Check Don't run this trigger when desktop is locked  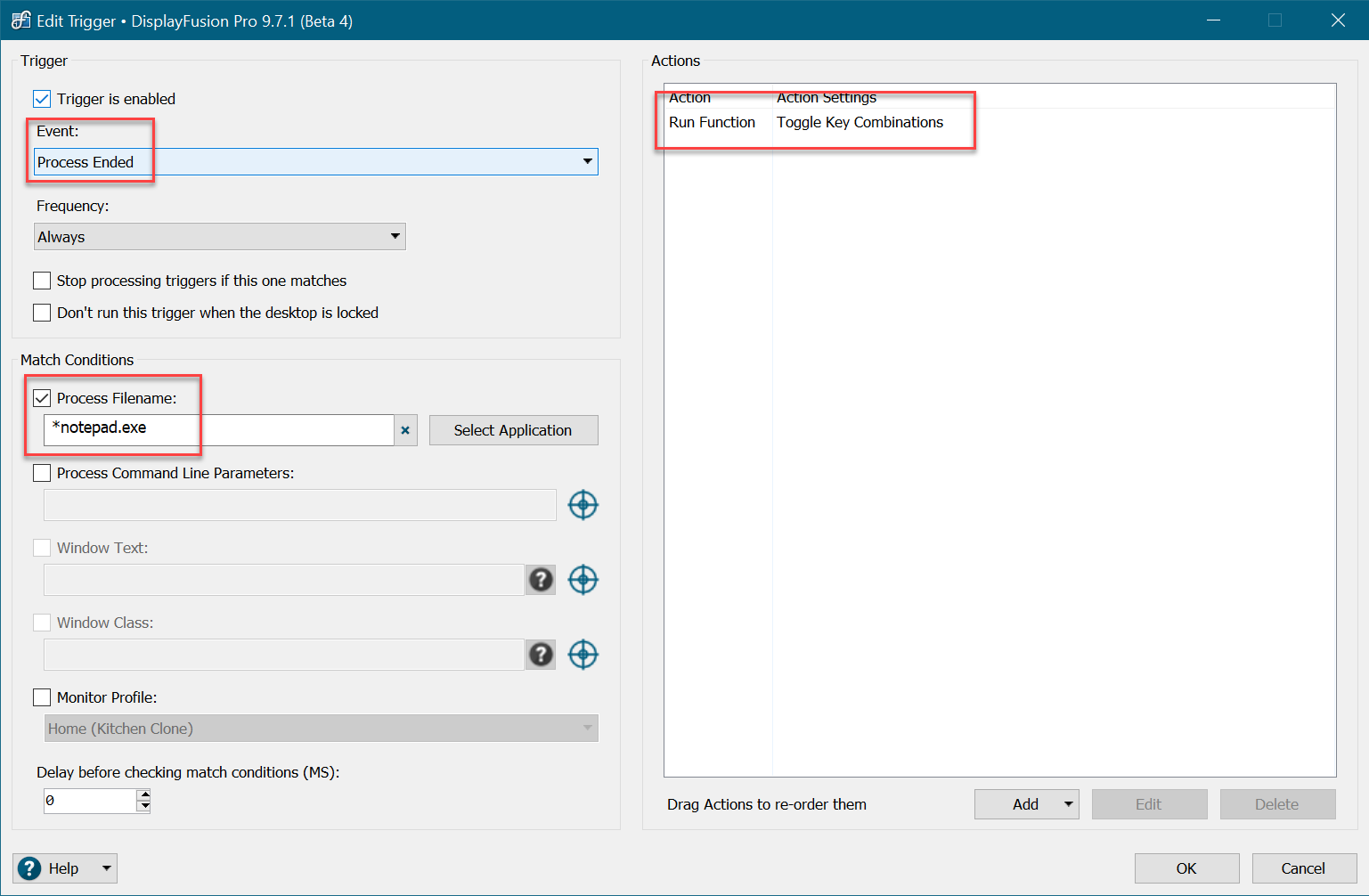(42, 313)
